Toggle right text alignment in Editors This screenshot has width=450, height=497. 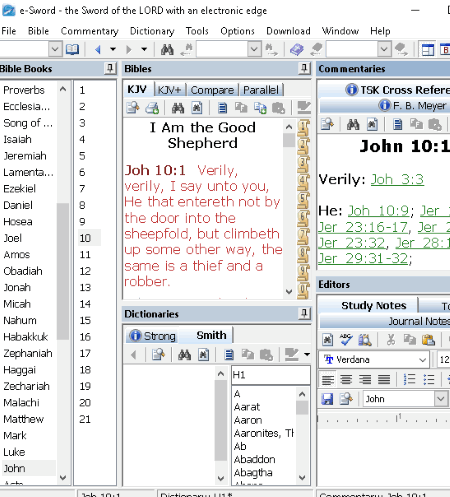pyautogui.click(x=365, y=379)
